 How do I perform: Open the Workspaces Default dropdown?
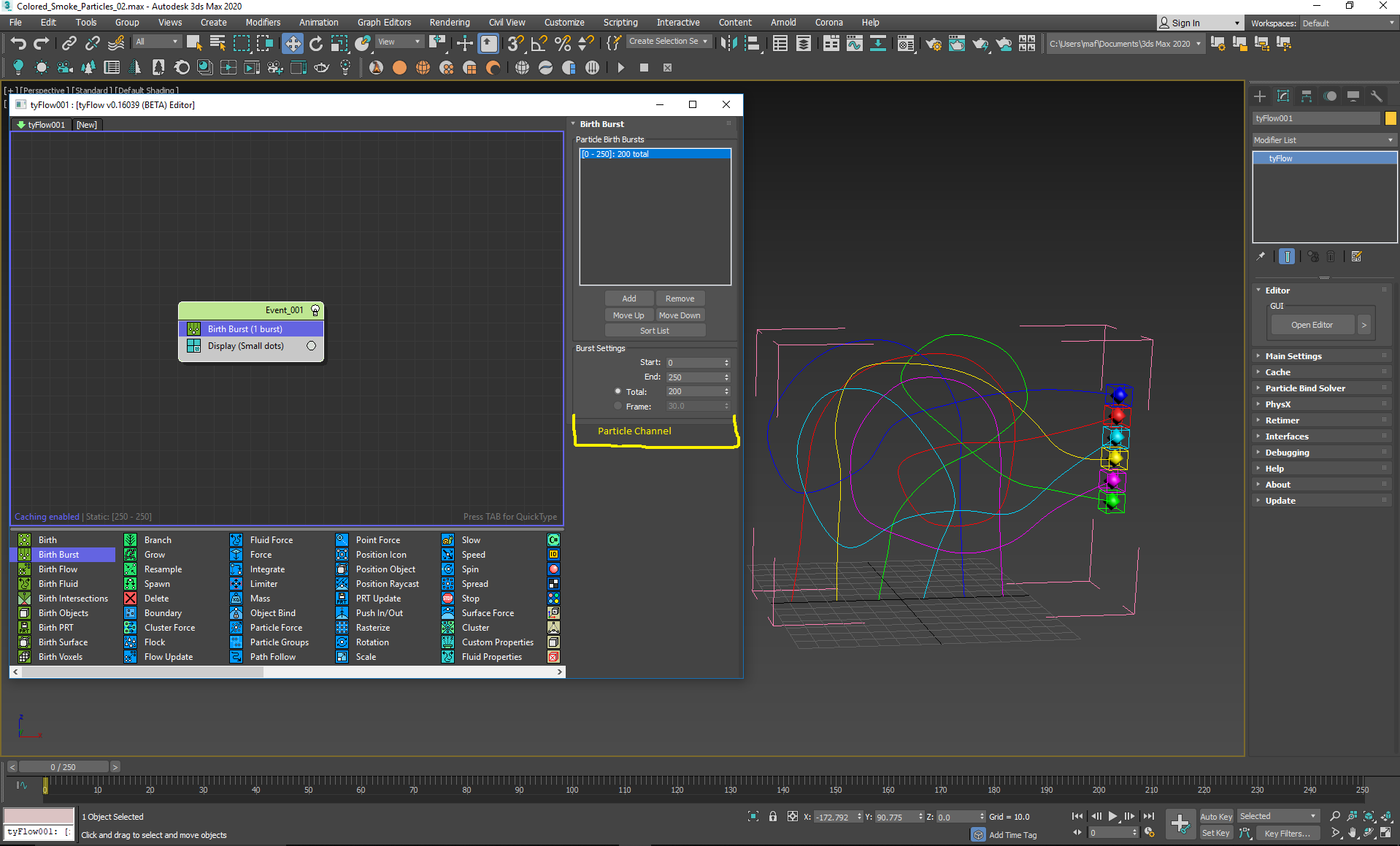coord(1348,23)
